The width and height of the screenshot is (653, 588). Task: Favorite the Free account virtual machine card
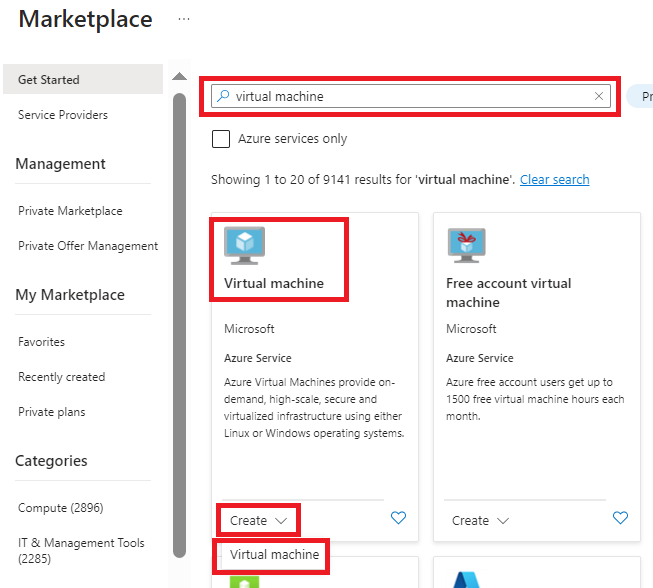click(x=620, y=518)
